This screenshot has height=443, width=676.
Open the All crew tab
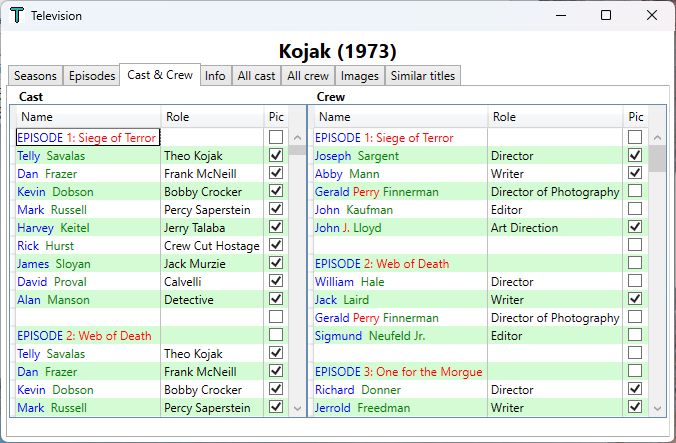308,76
